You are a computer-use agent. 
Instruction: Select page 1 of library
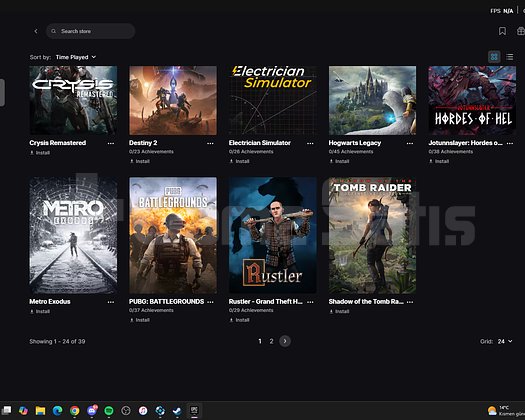coord(260,341)
